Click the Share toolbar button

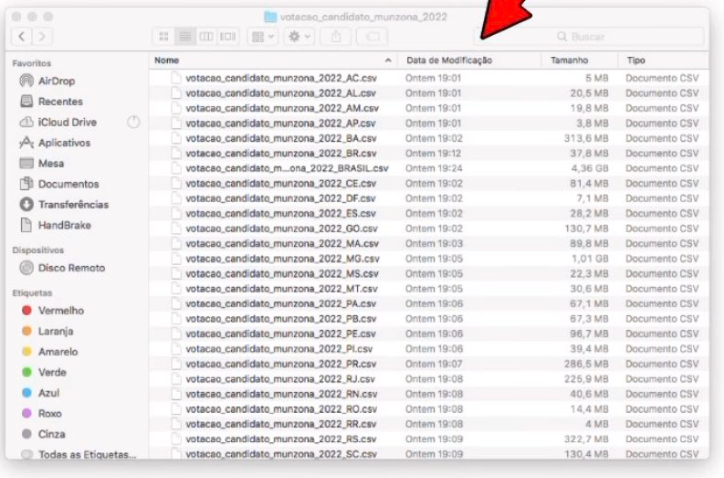335,36
